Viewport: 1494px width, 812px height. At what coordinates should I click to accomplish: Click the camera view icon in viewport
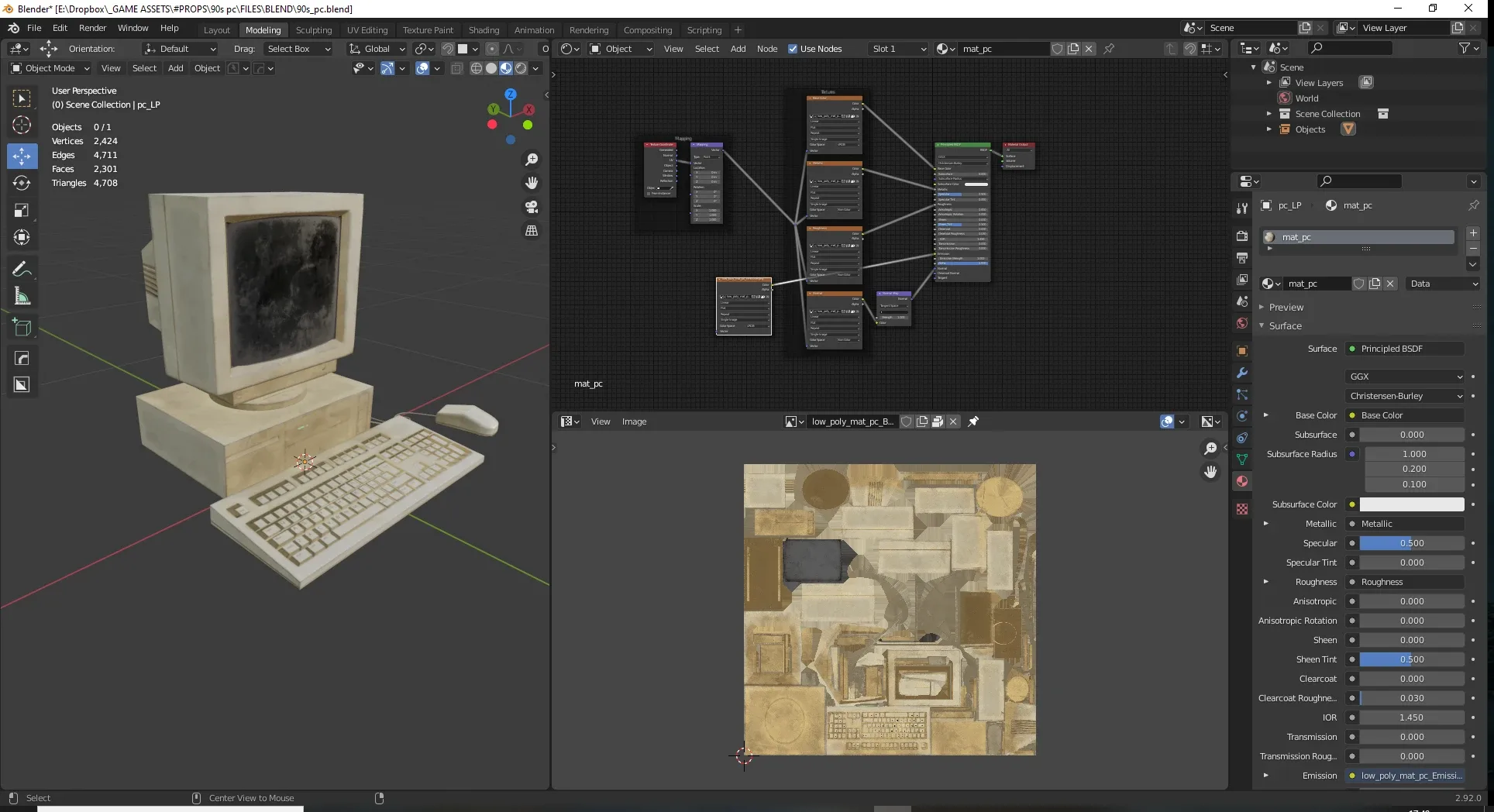click(532, 207)
